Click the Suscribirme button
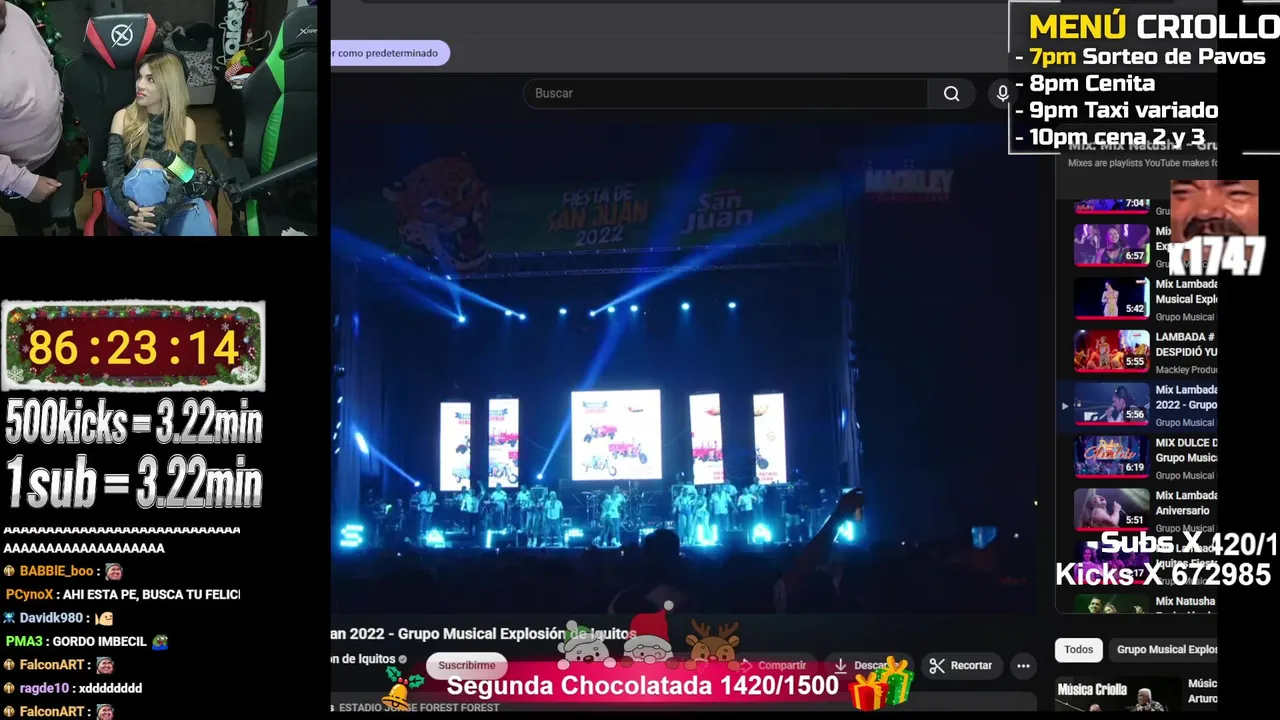This screenshot has width=1280, height=720. (466, 665)
